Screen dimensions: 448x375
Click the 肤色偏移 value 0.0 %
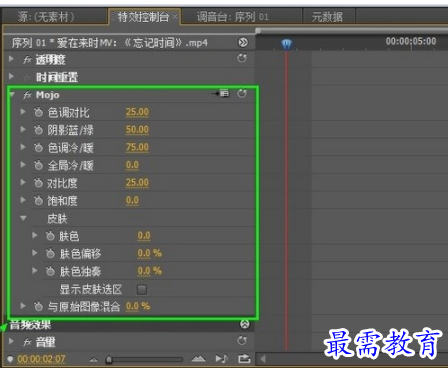pyautogui.click(x=149, y=253)
